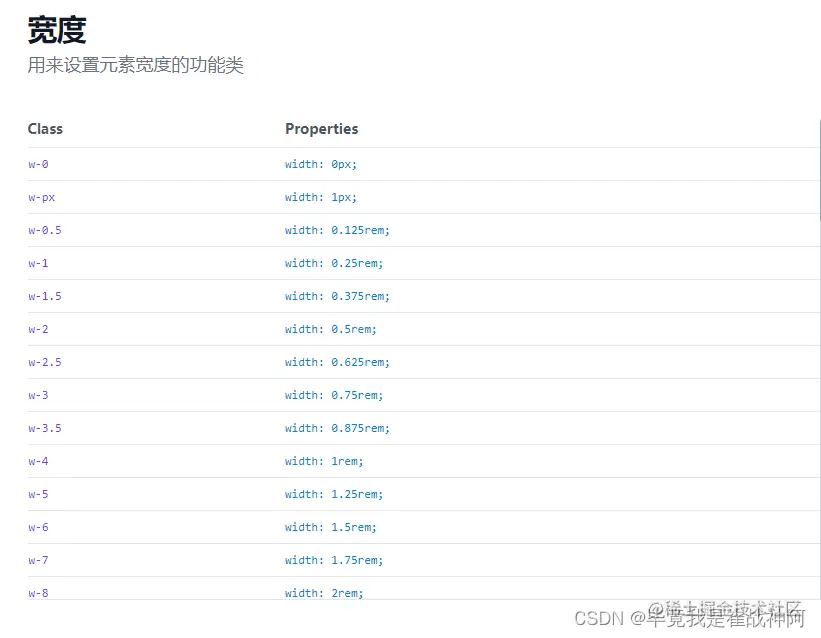This screenshot has width=821, height=638.
Task: Click the w-7 class name
Action: point(38,560)
